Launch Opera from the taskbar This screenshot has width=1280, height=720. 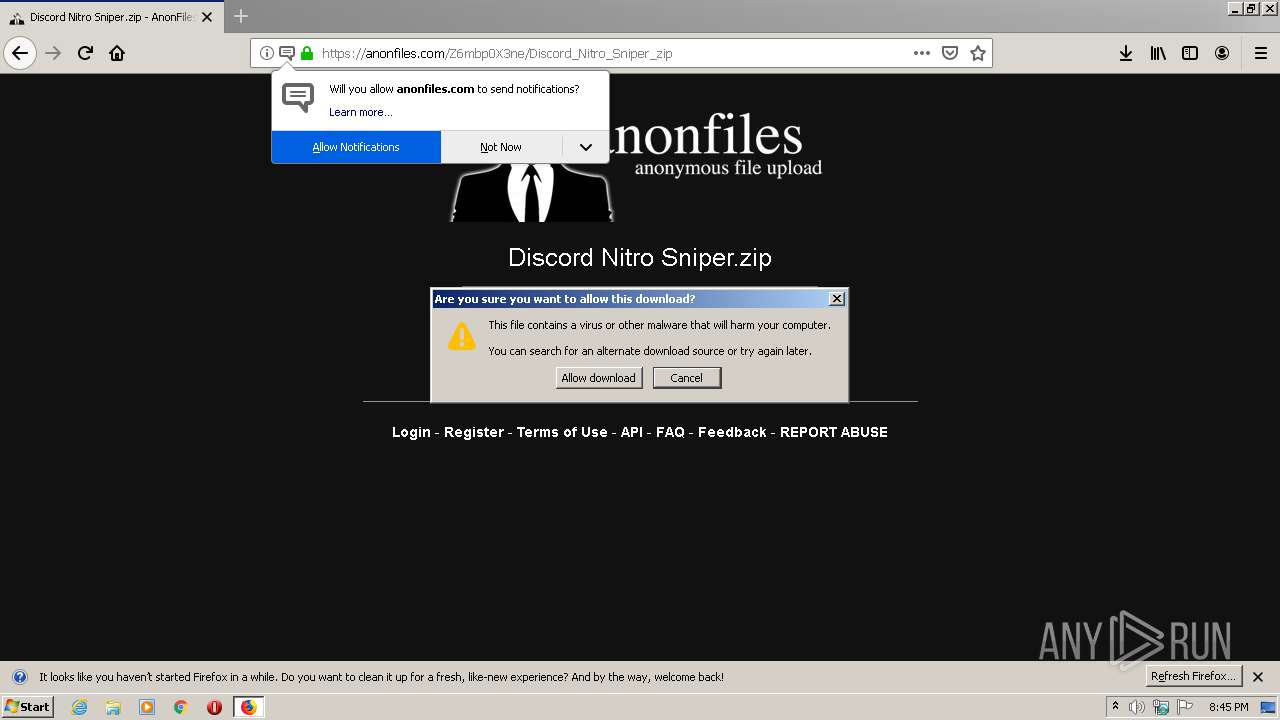(214, 707)
